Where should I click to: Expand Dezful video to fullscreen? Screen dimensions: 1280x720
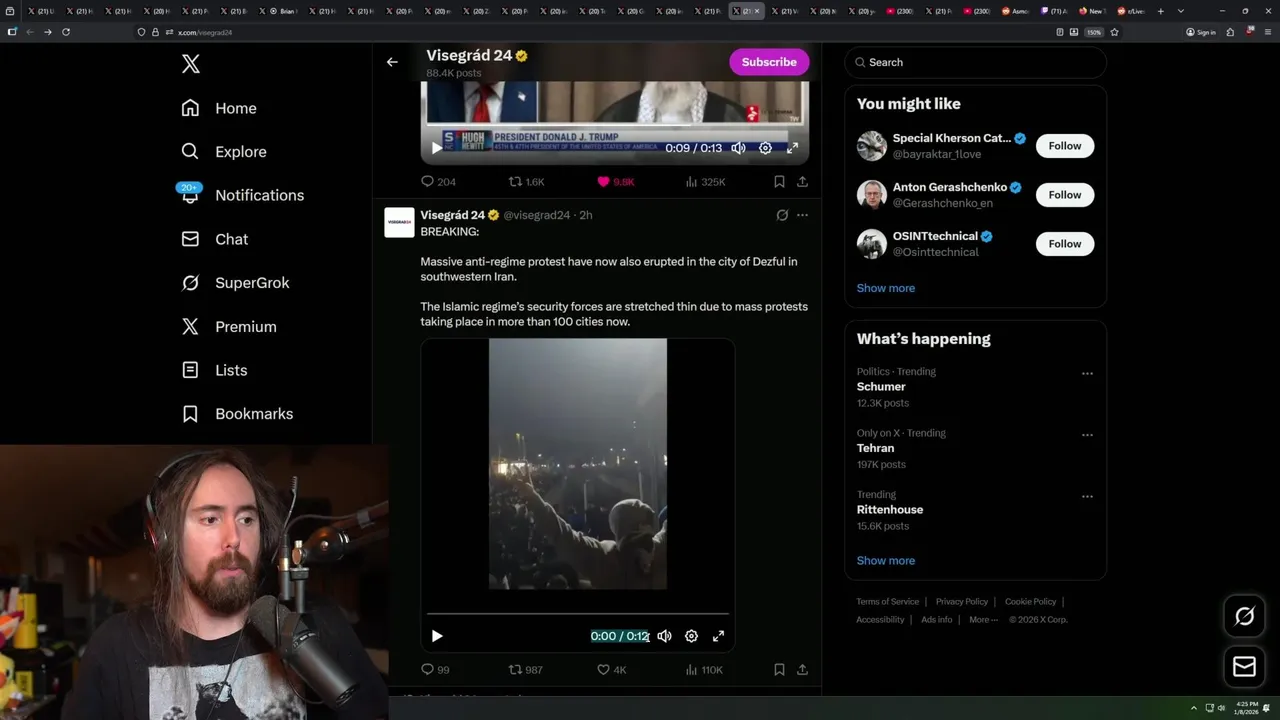[x=718, y=636]
